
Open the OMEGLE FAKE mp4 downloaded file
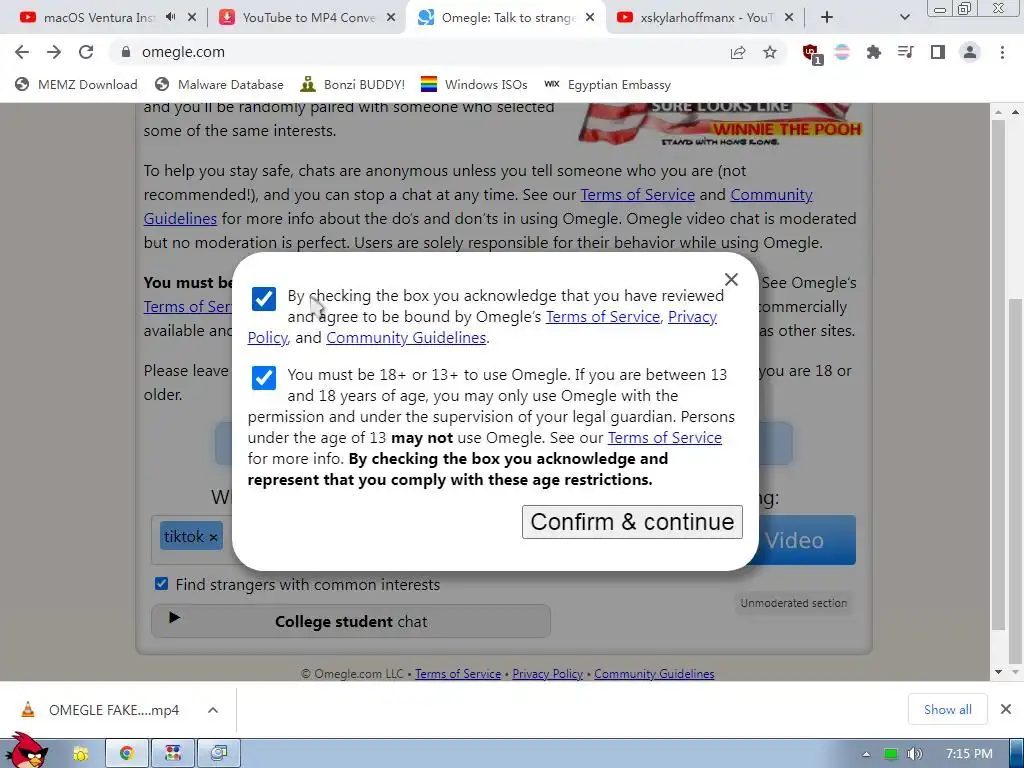[x=114, y=710]
